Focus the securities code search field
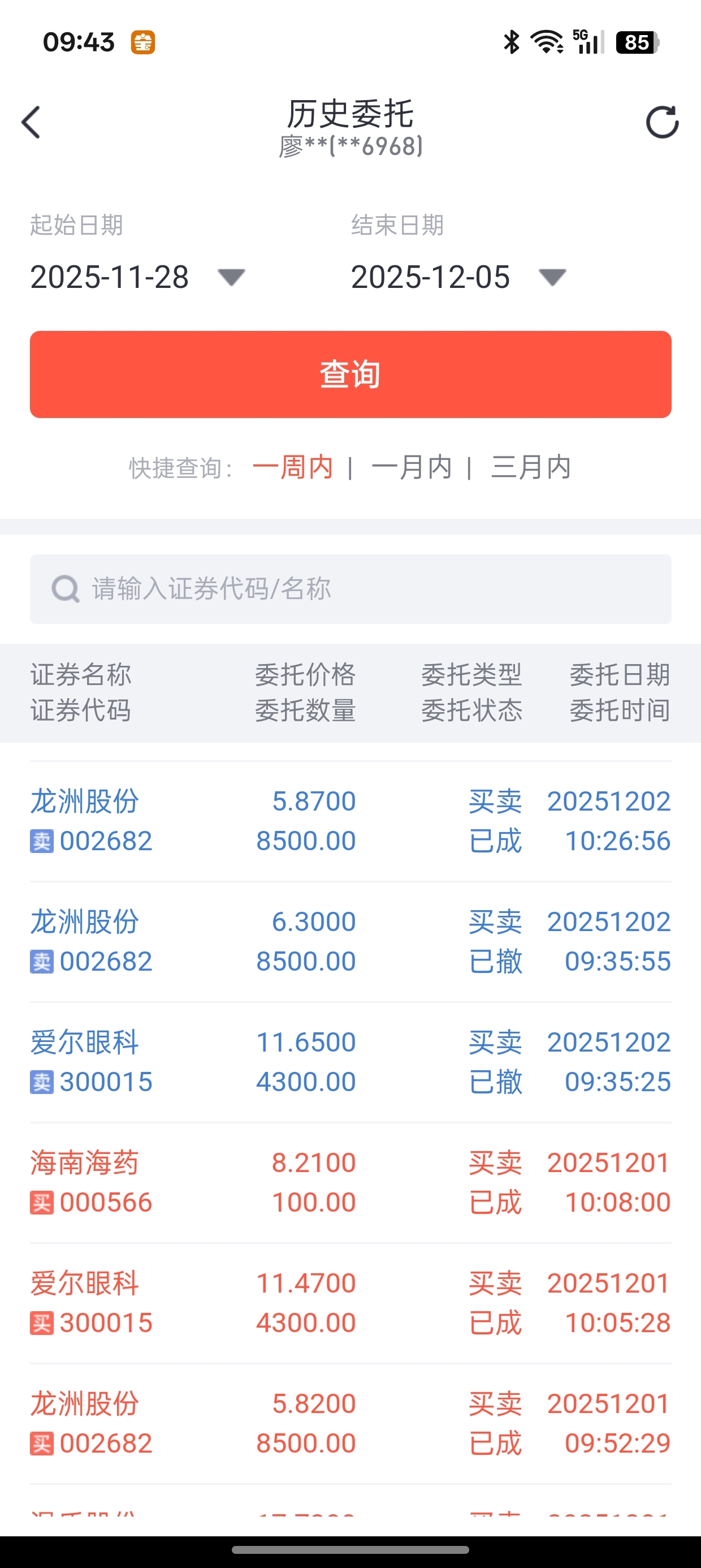Screen dimensions: 701x1568 [x=350, y=589]
